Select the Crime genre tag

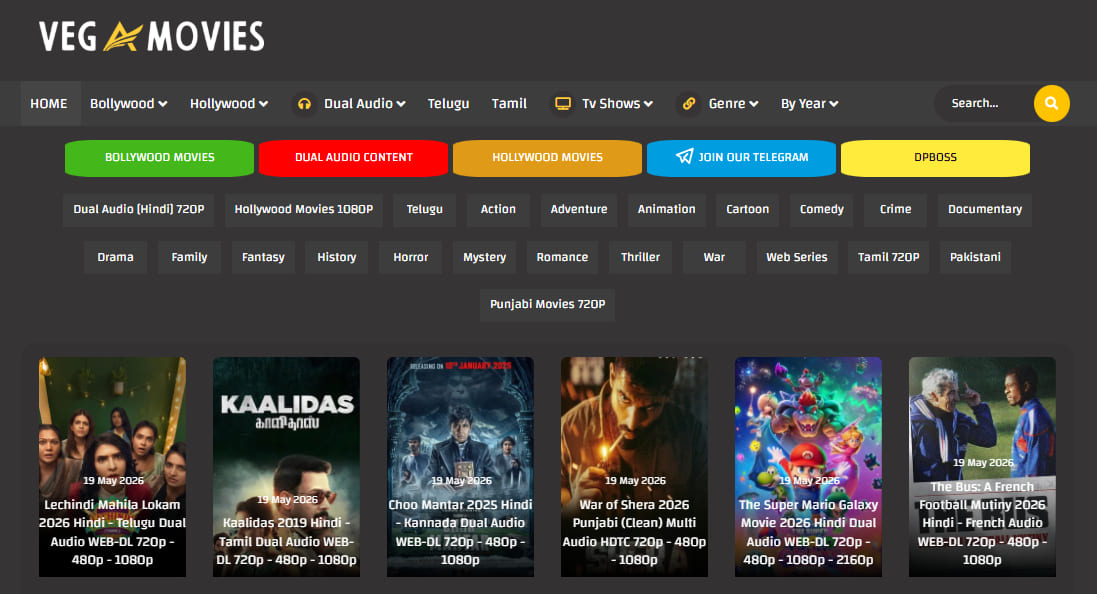coord(896,210)
